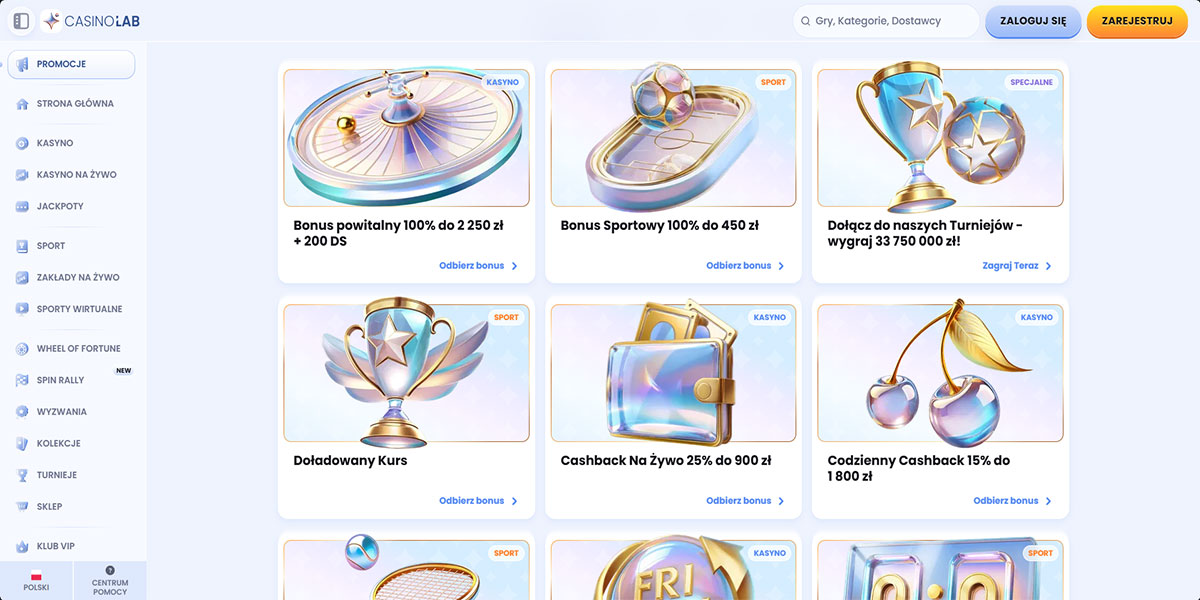Click the Zaloguj się button
The width and height of the screenshot is (1200, 600).
tap(1033, 21)
